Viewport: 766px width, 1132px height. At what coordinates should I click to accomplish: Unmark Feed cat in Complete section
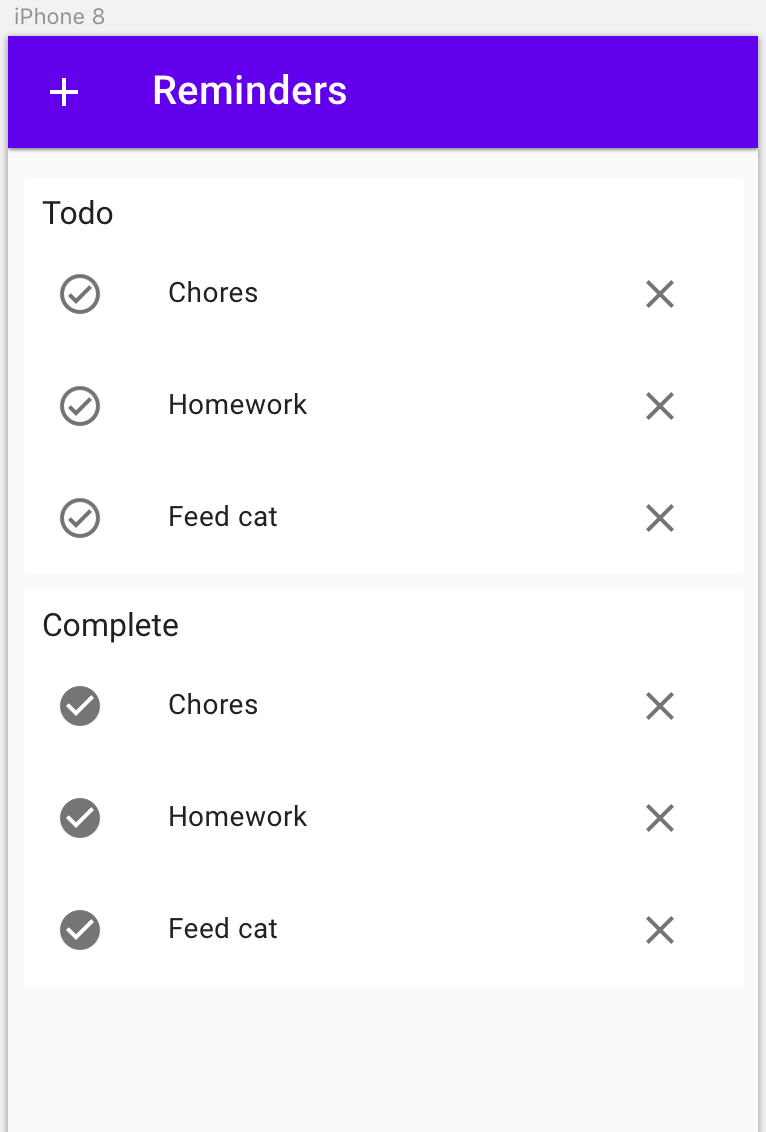tap(79, 930)
